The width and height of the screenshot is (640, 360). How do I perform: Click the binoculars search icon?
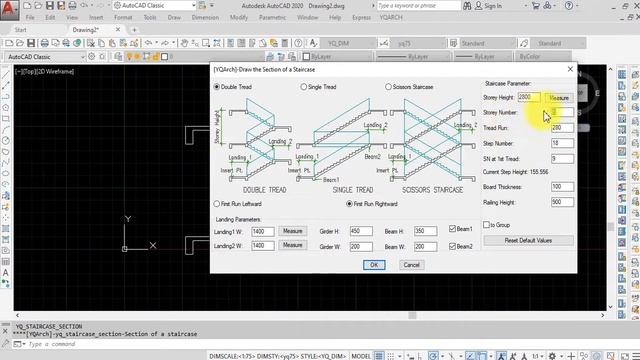click(467, 6)
